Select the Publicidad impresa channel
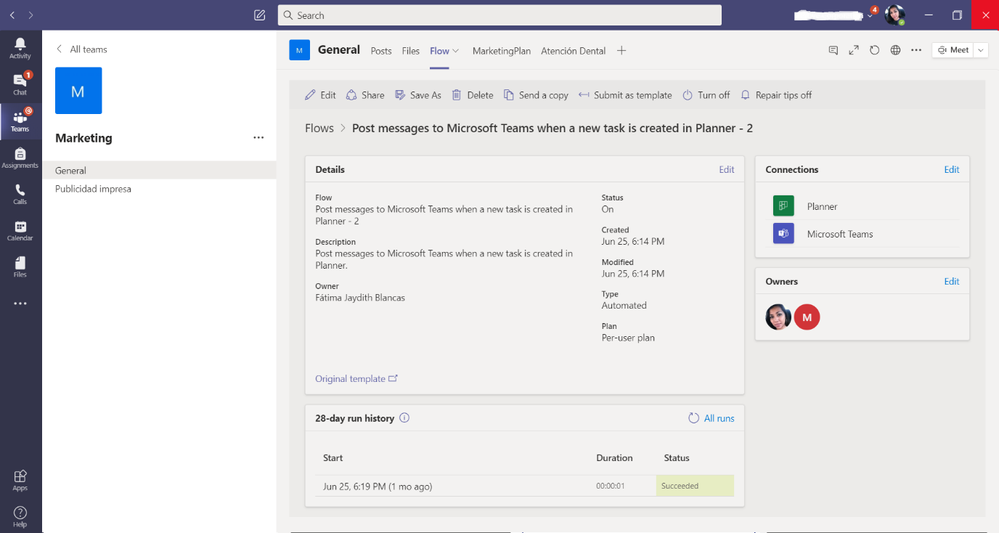The height and width of the screenshot is (533, 999). 159,188
